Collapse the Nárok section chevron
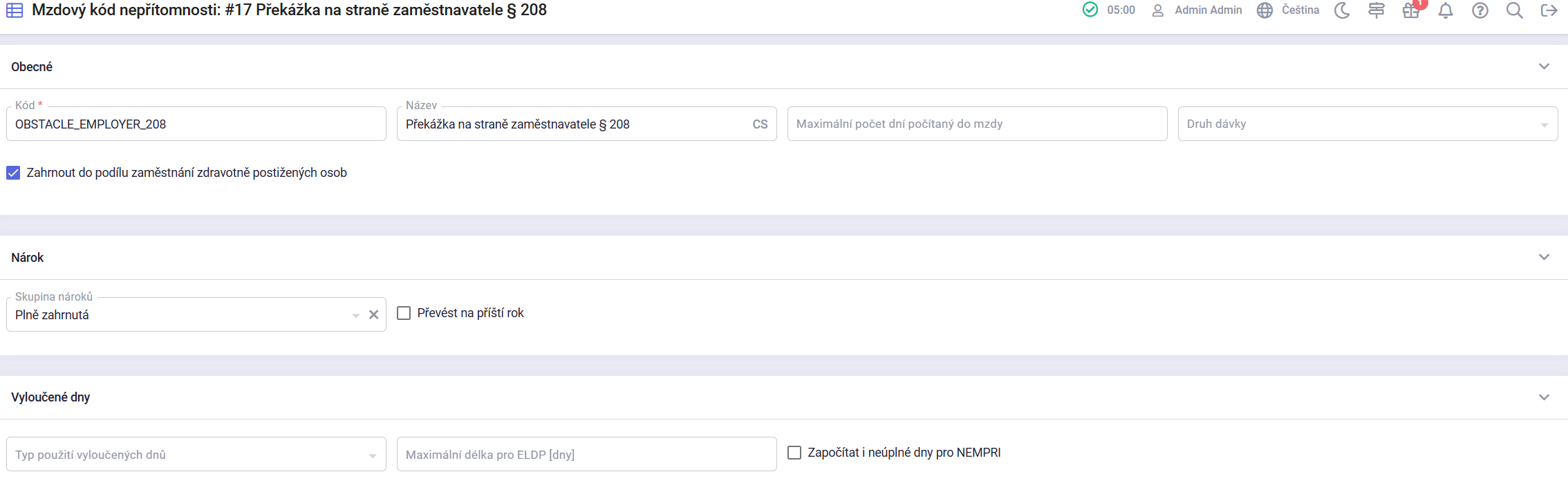1568x492 pixels. coord(1544,257)
